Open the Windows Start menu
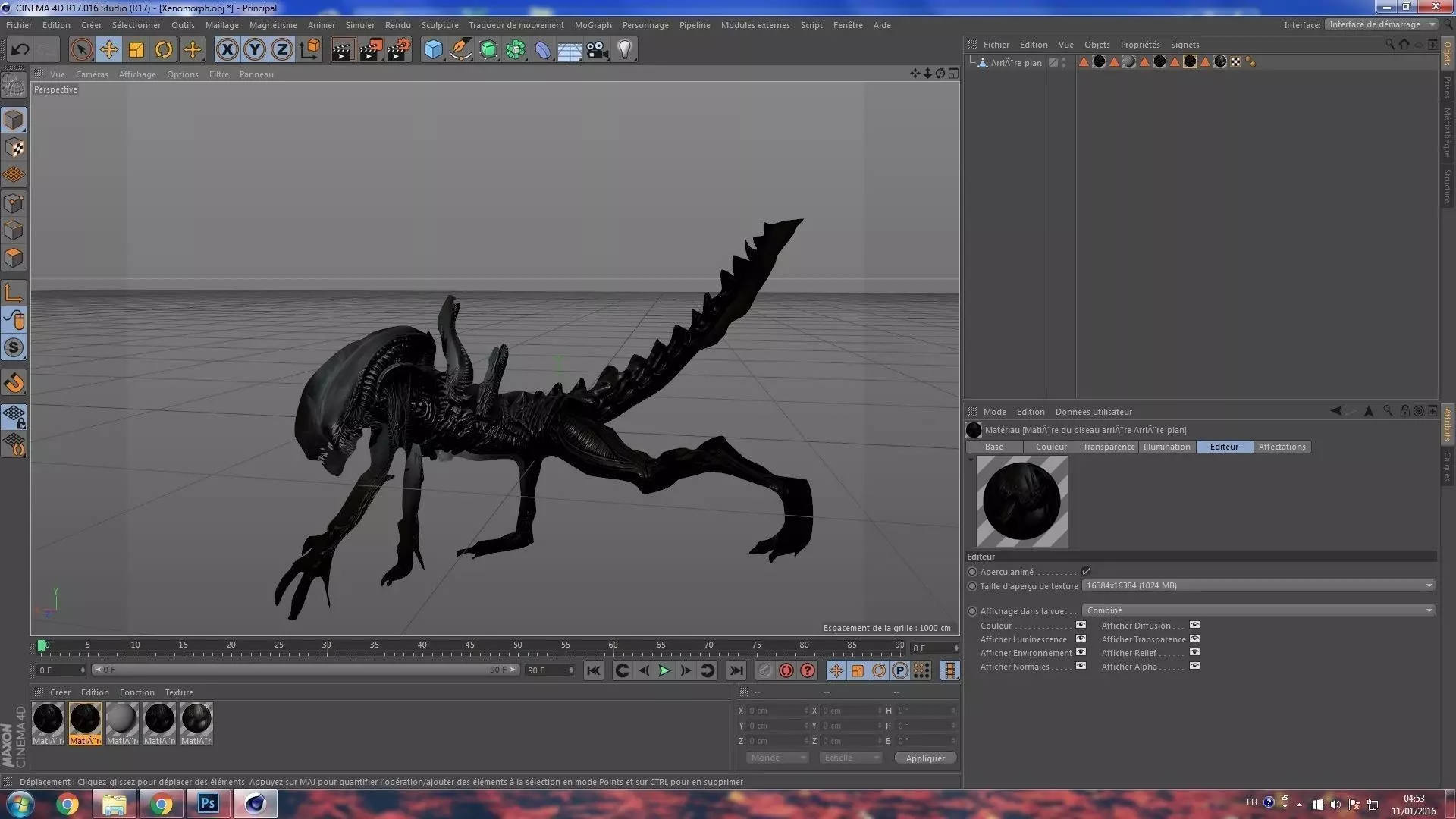The image size is (1456, 819). [x=20, y=804]
